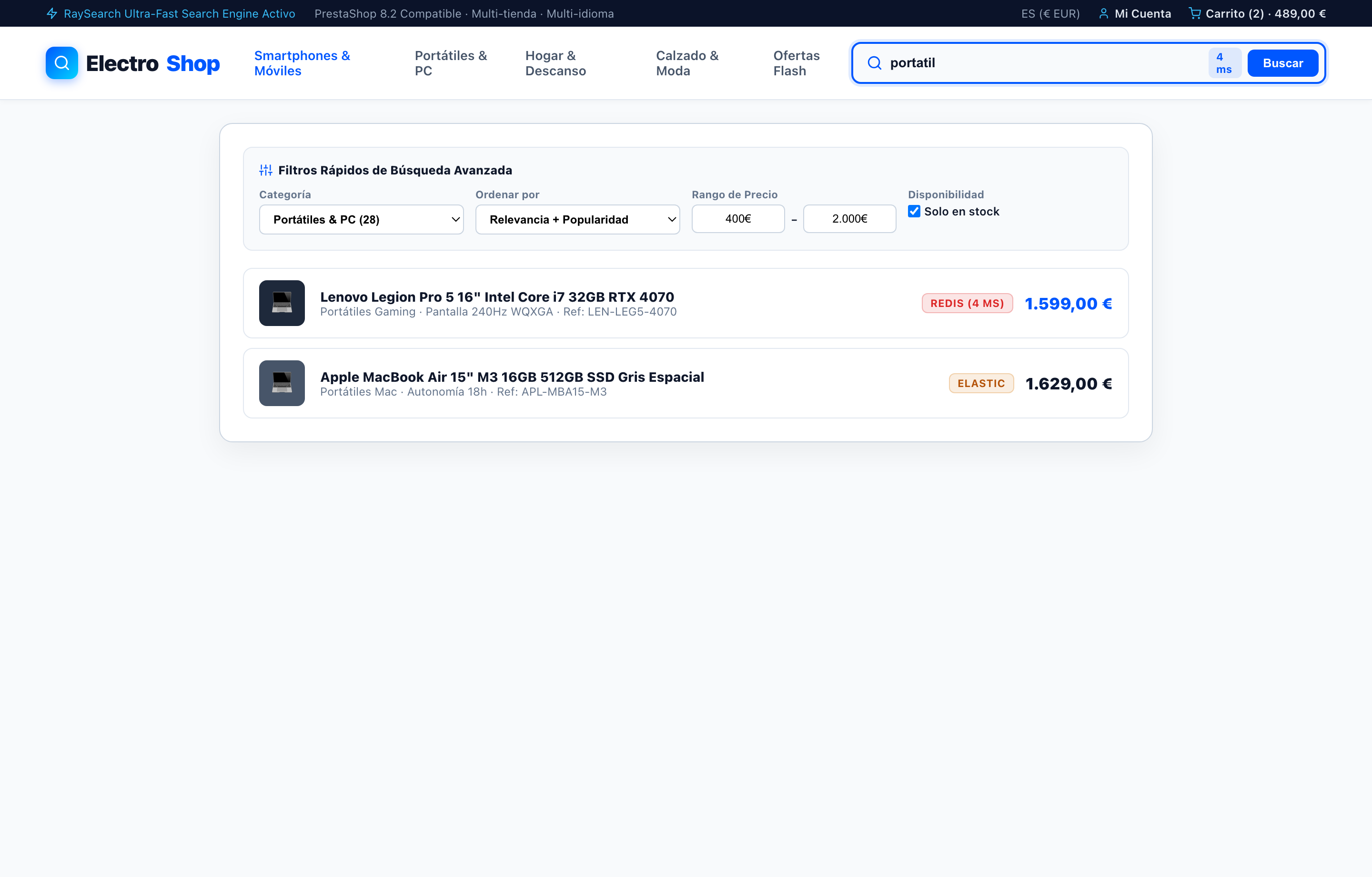Click Electro Shop logo text
1372x877 pixels.
pyautogui.click(x=153, y=63)
